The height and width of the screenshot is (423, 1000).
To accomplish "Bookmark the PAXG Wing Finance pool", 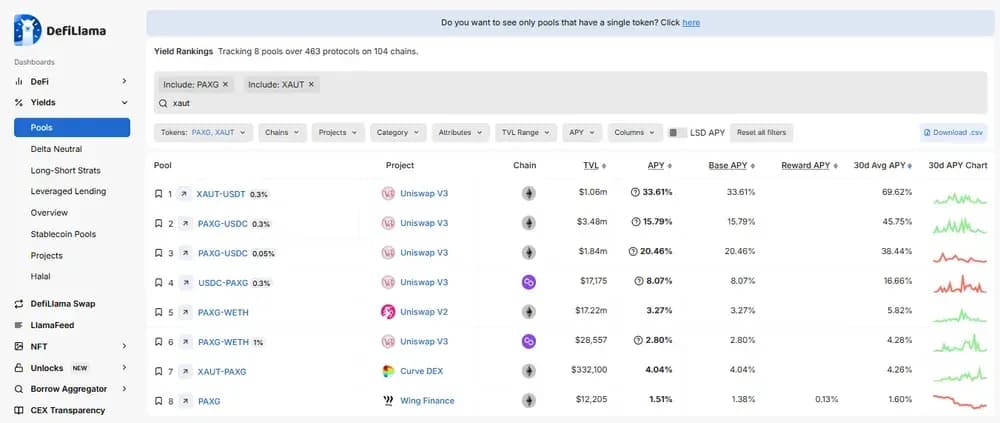I will (x=158, y=401).
